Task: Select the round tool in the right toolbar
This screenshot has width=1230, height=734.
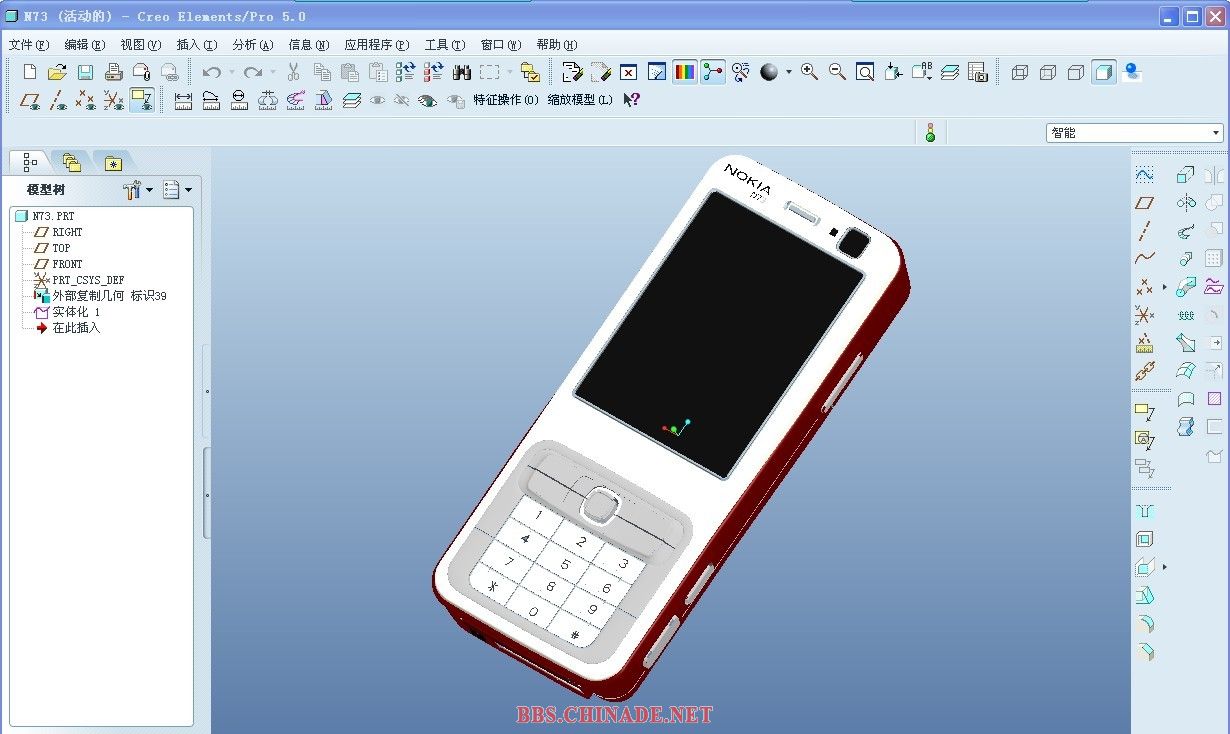Action: pos(1145,624)
